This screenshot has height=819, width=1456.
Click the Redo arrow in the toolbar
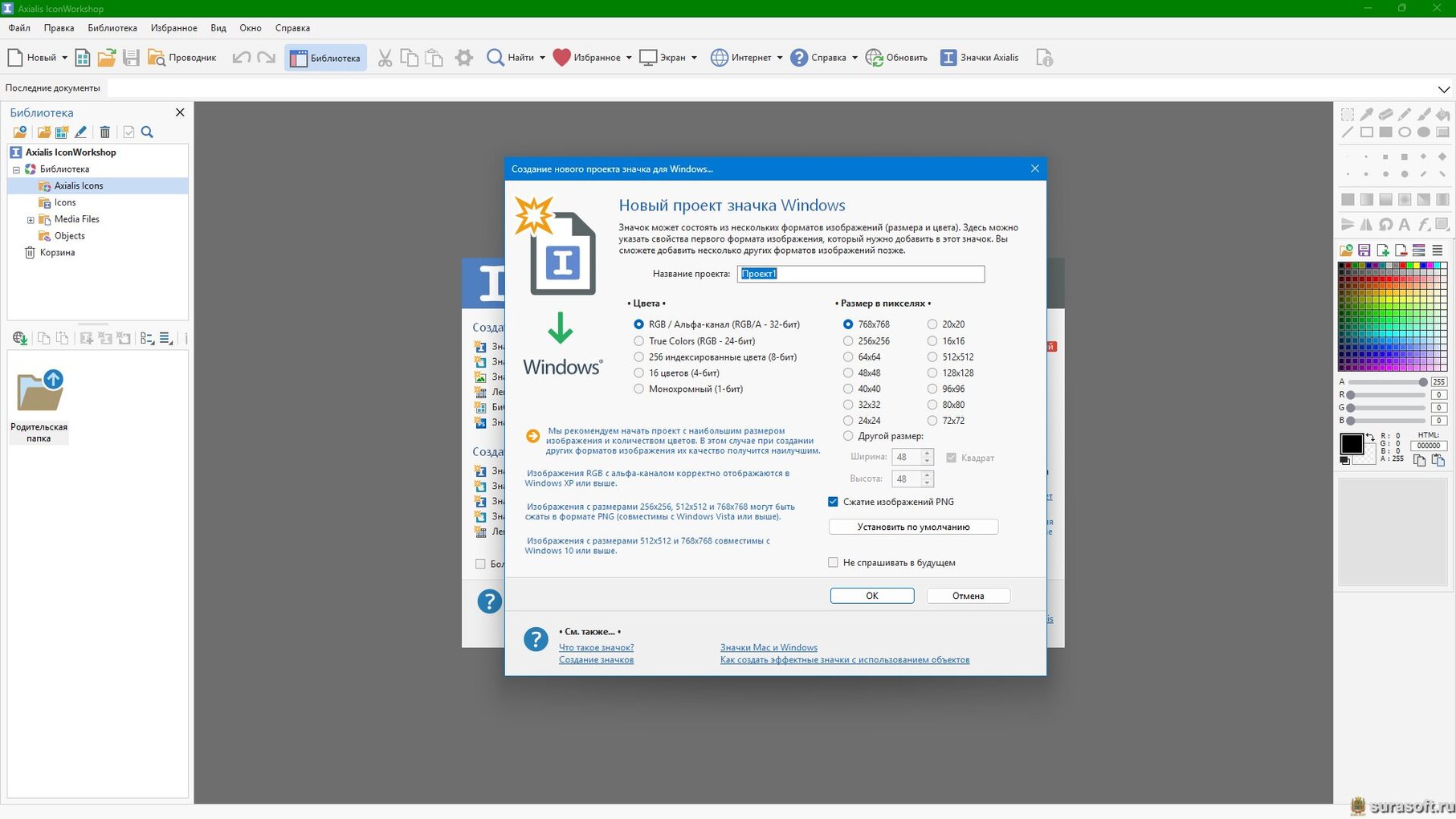click(266, 58)
